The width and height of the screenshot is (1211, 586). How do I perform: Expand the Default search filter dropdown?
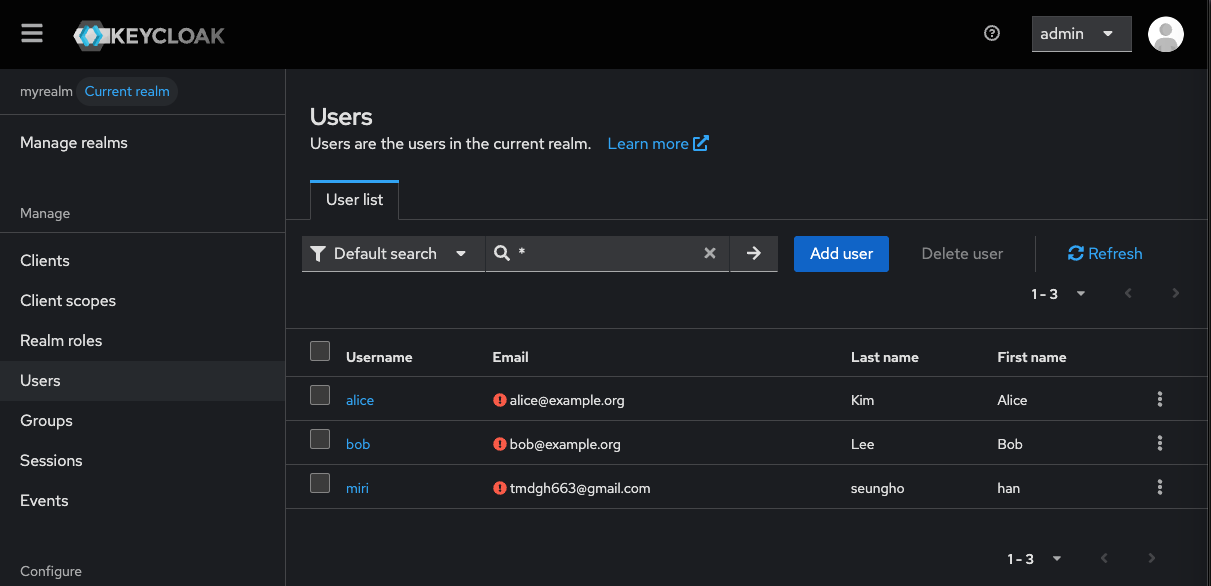coord(394,254)
